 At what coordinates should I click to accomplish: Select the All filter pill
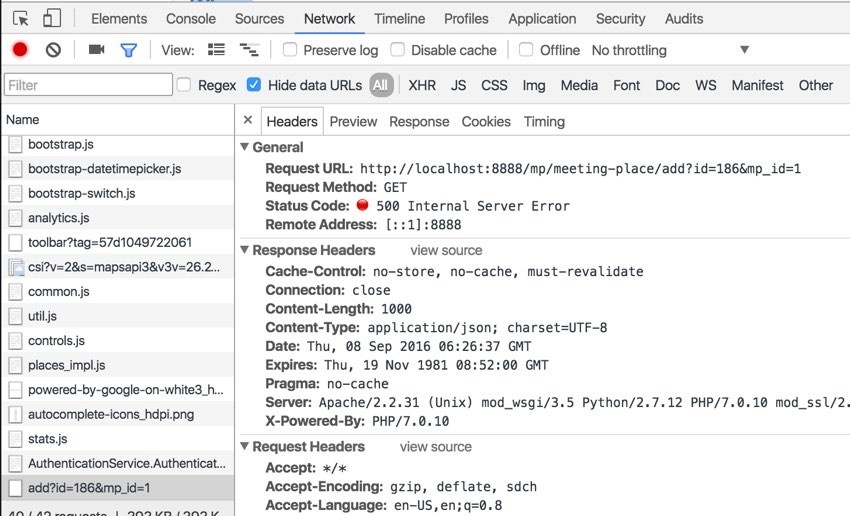381,85
